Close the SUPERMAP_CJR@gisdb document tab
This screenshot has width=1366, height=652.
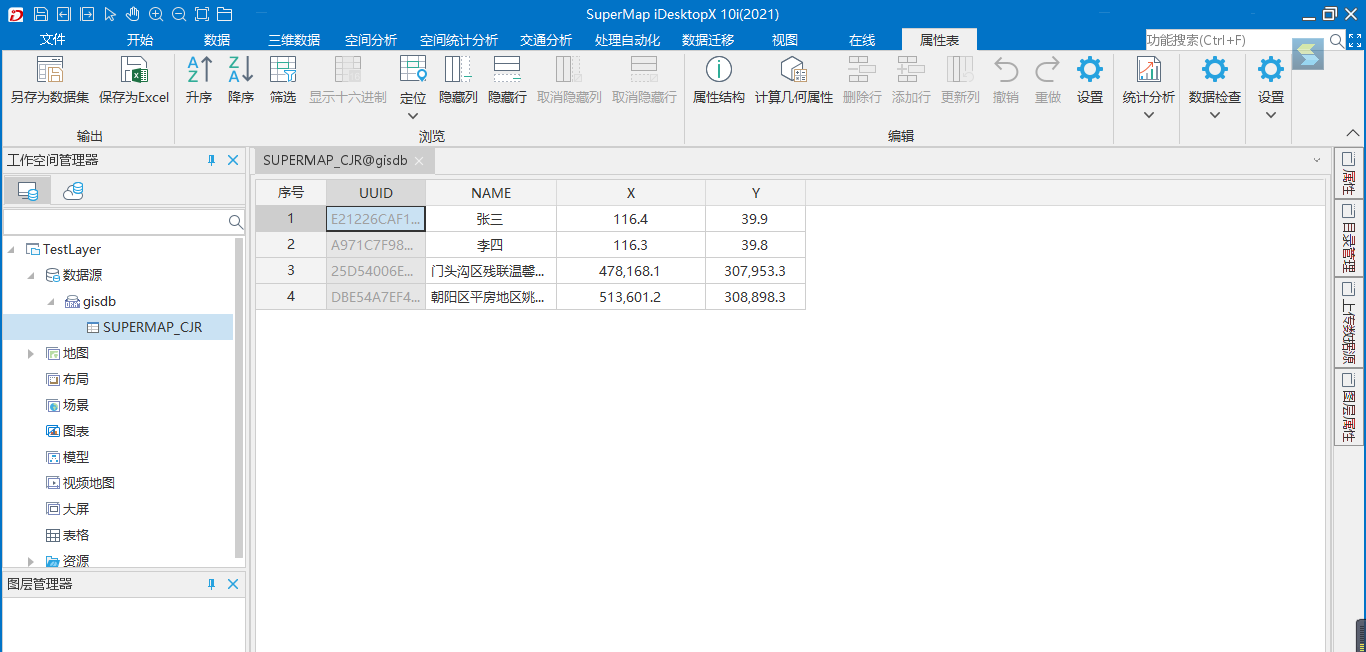419,161
